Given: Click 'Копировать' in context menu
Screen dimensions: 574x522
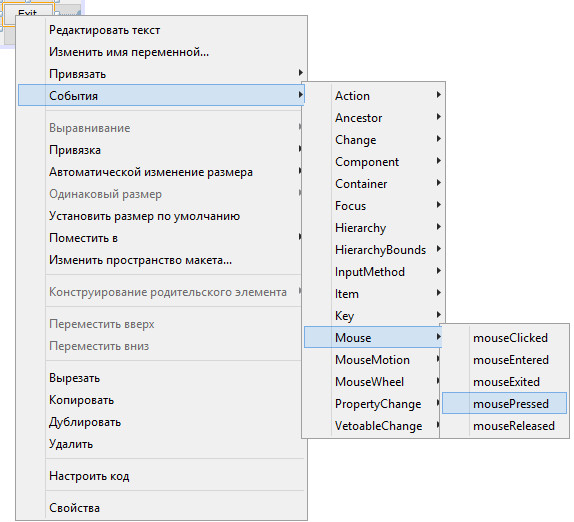Looking at the screenshot, I should point(161,400).
